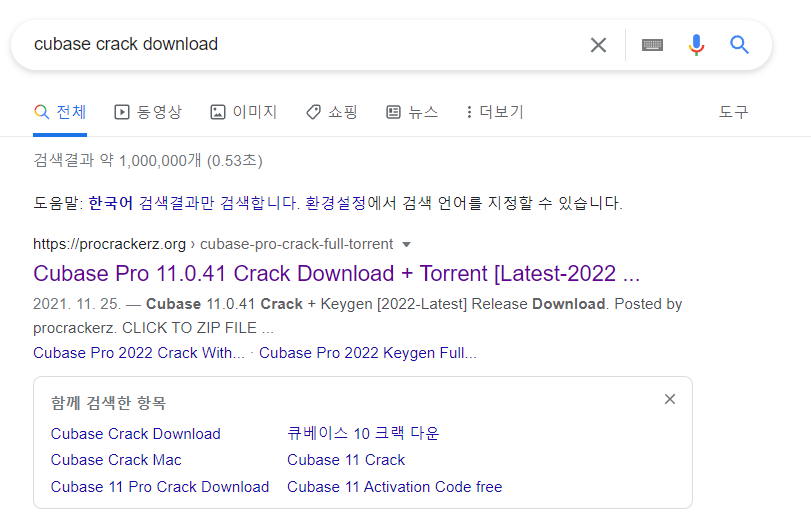Select the 전체 (All) tab

(60, 112)
